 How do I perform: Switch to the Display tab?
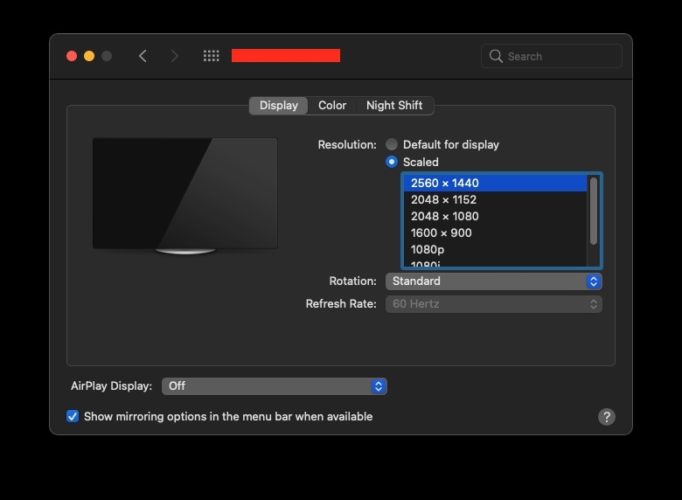coord(278,106)
